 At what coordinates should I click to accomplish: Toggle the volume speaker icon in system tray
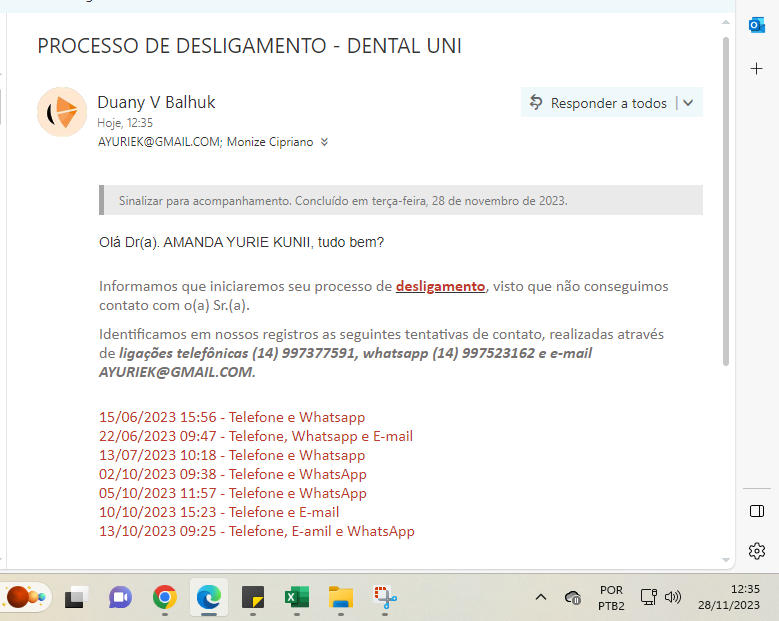tap(673, 597)
